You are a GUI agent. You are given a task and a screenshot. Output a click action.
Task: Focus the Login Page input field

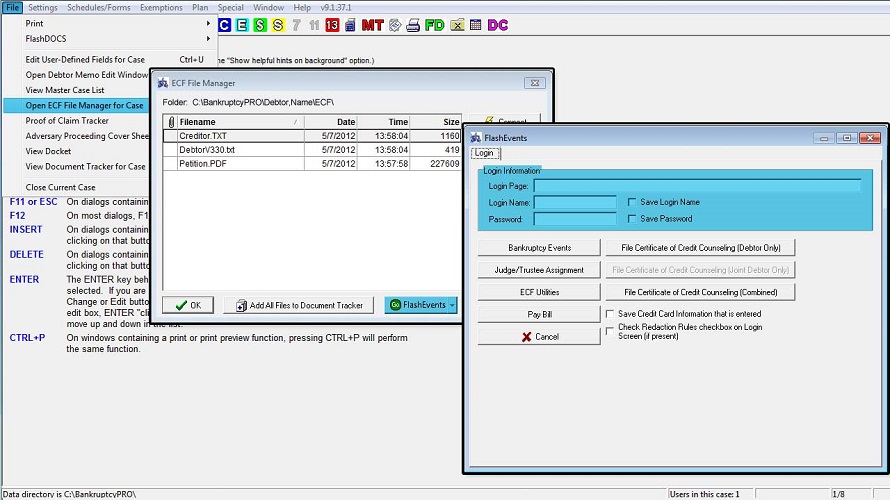tap(698, 186)
